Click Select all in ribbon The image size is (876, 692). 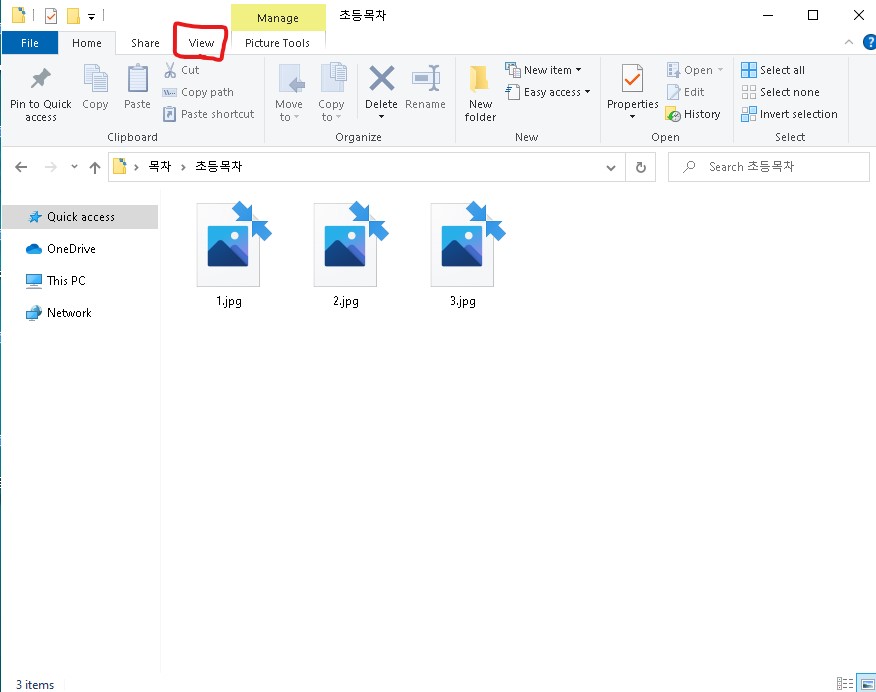(773, 70)
